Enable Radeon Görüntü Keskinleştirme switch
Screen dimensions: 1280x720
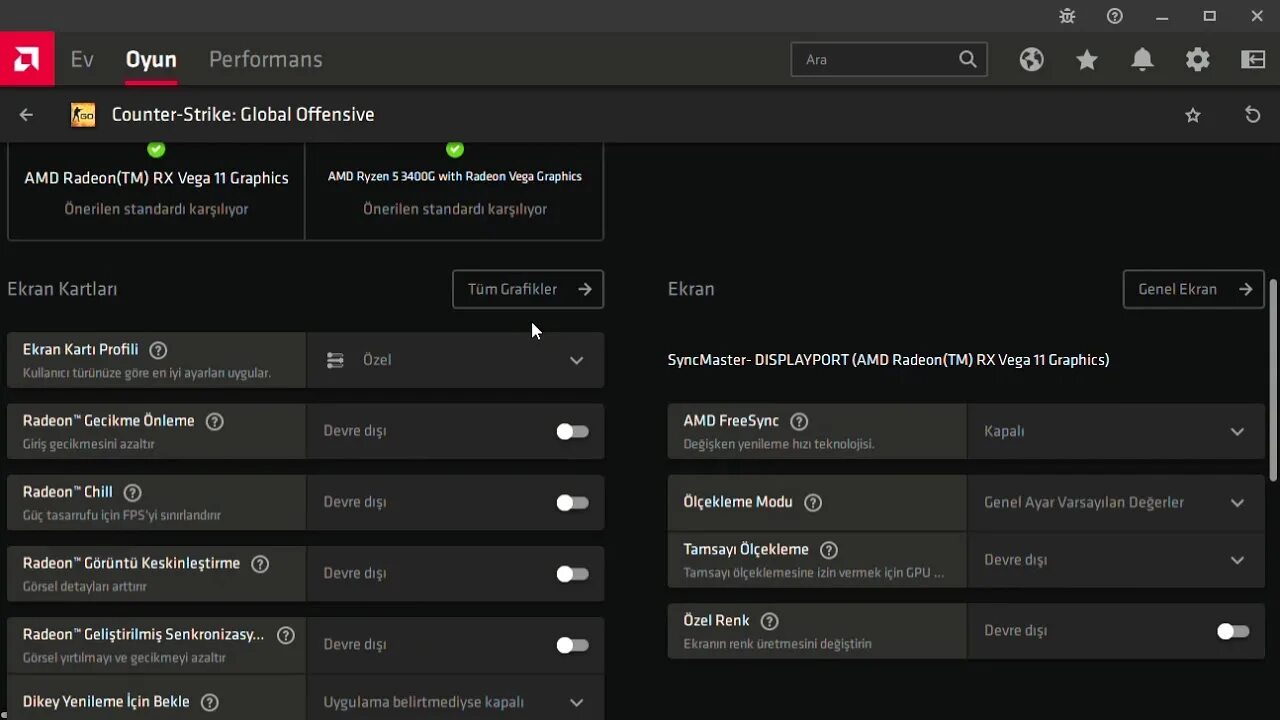(572, 574)
